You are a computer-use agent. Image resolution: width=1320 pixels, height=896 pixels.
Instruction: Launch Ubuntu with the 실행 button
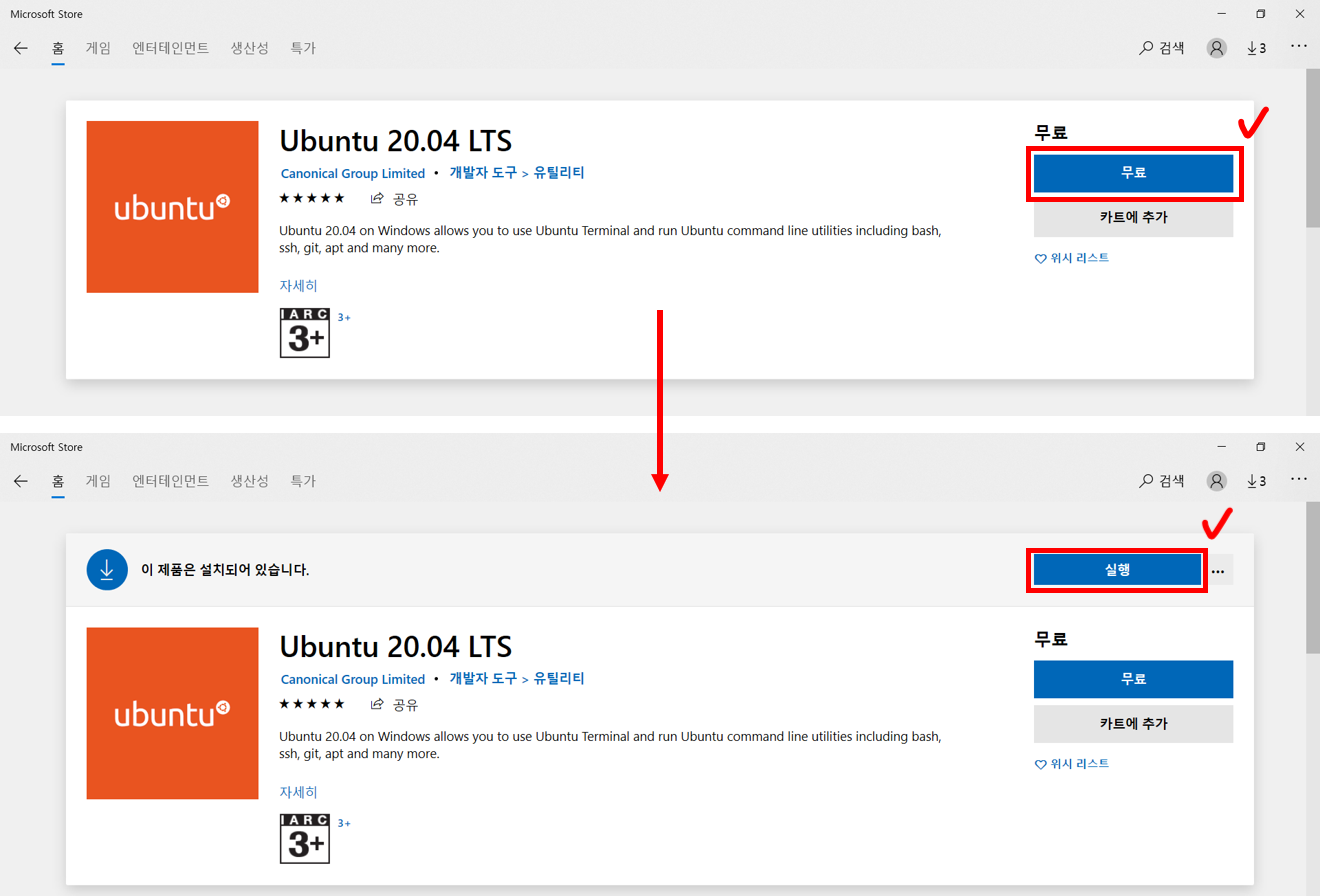coord(1117,569)
